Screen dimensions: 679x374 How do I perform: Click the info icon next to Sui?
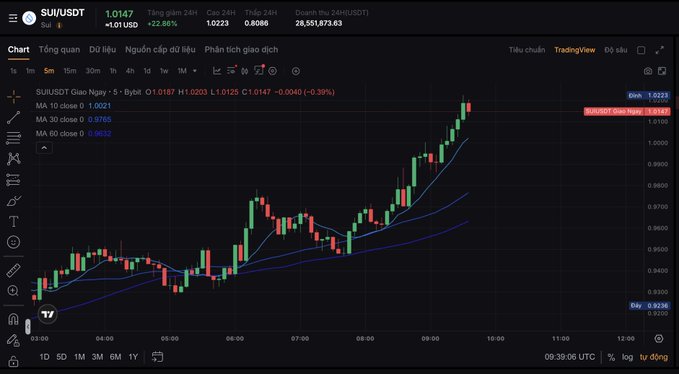(x=59, y=26)
